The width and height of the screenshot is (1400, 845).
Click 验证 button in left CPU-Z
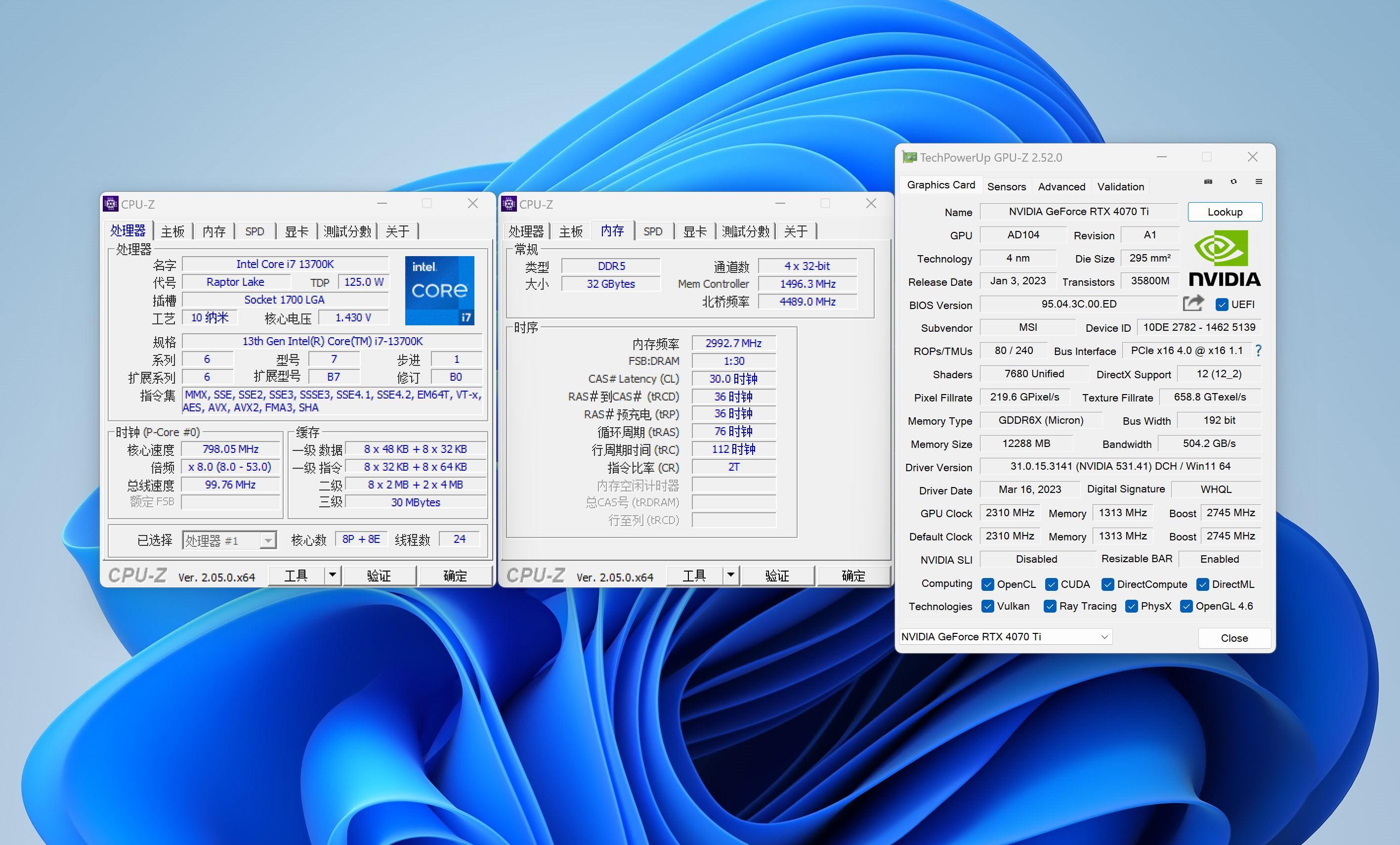click(x=379, y=576)
